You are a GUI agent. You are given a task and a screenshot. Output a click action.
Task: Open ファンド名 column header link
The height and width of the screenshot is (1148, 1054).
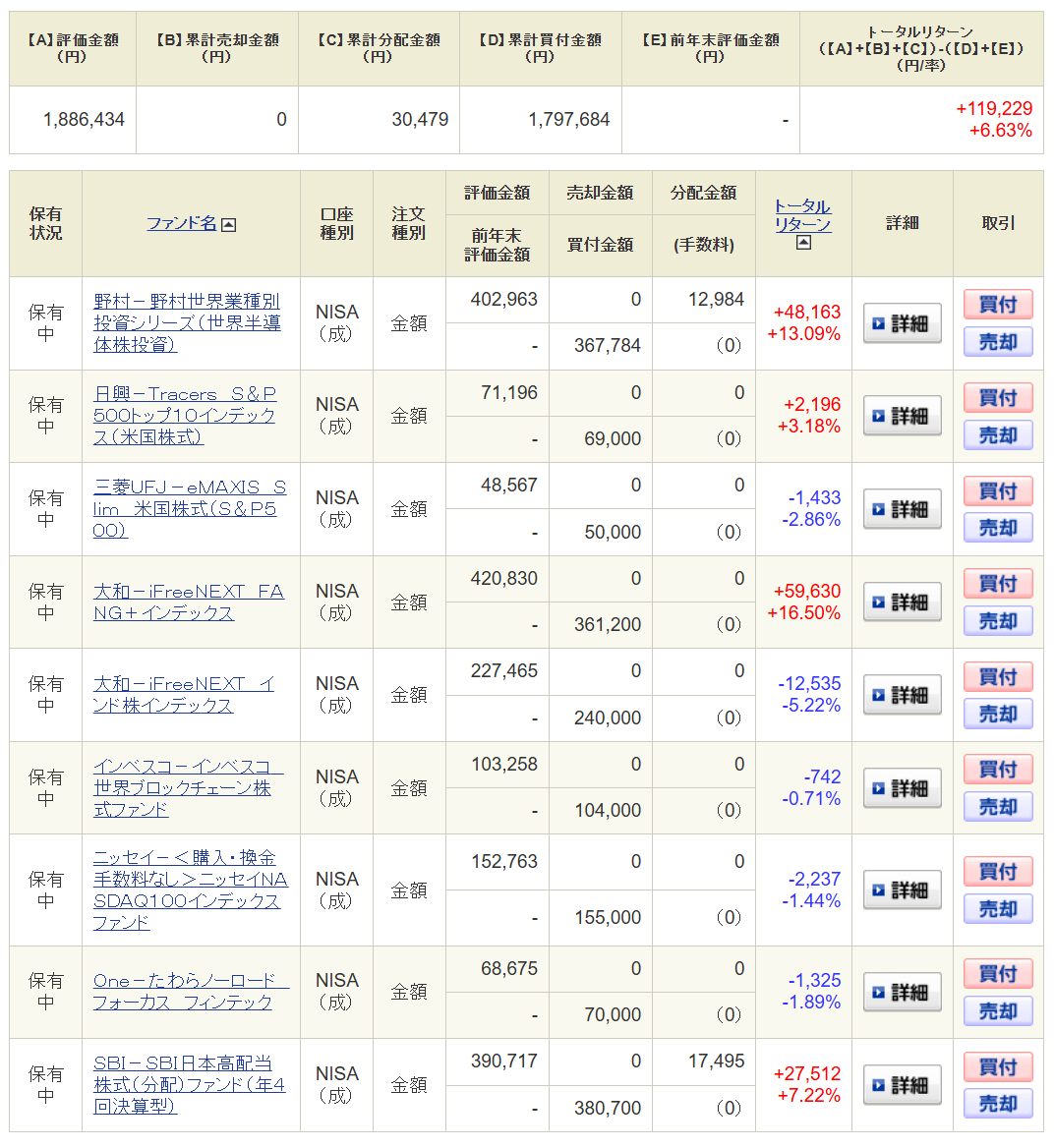pyautogui.click(x=182, y=223)
